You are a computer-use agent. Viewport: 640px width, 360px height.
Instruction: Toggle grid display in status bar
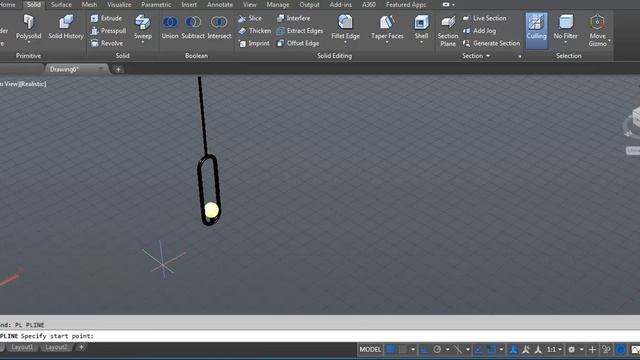391,349
